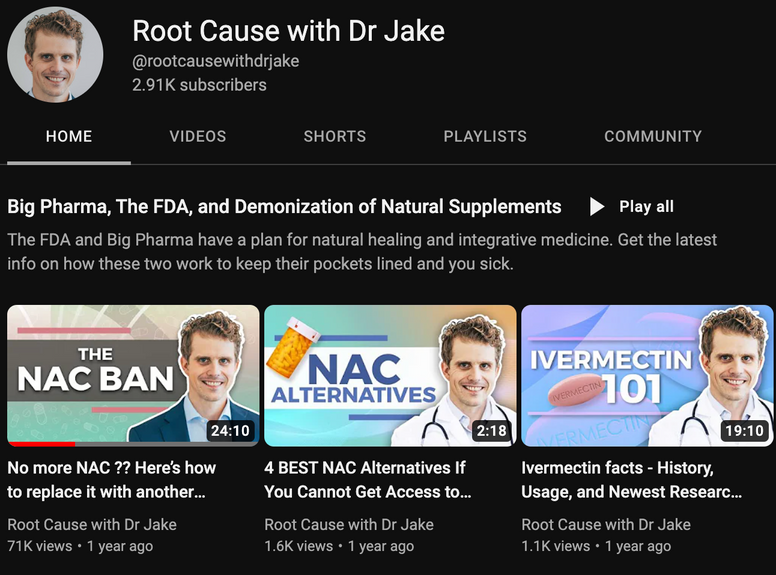Click the channel name under the 1.6K views video
776x575 pixels.
(349, 524)
